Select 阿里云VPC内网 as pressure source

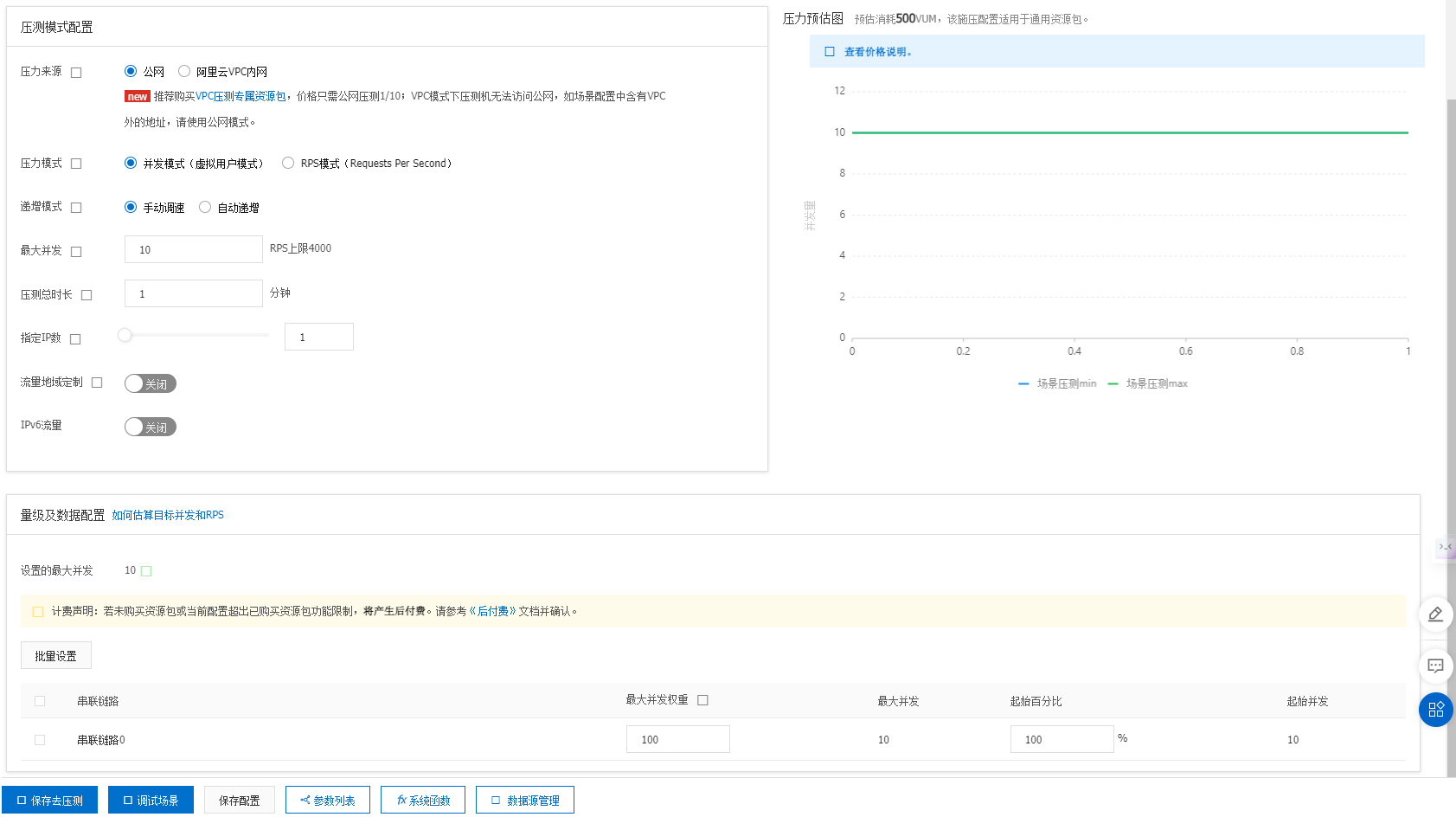pyautogui.click(x=184, y=72)
